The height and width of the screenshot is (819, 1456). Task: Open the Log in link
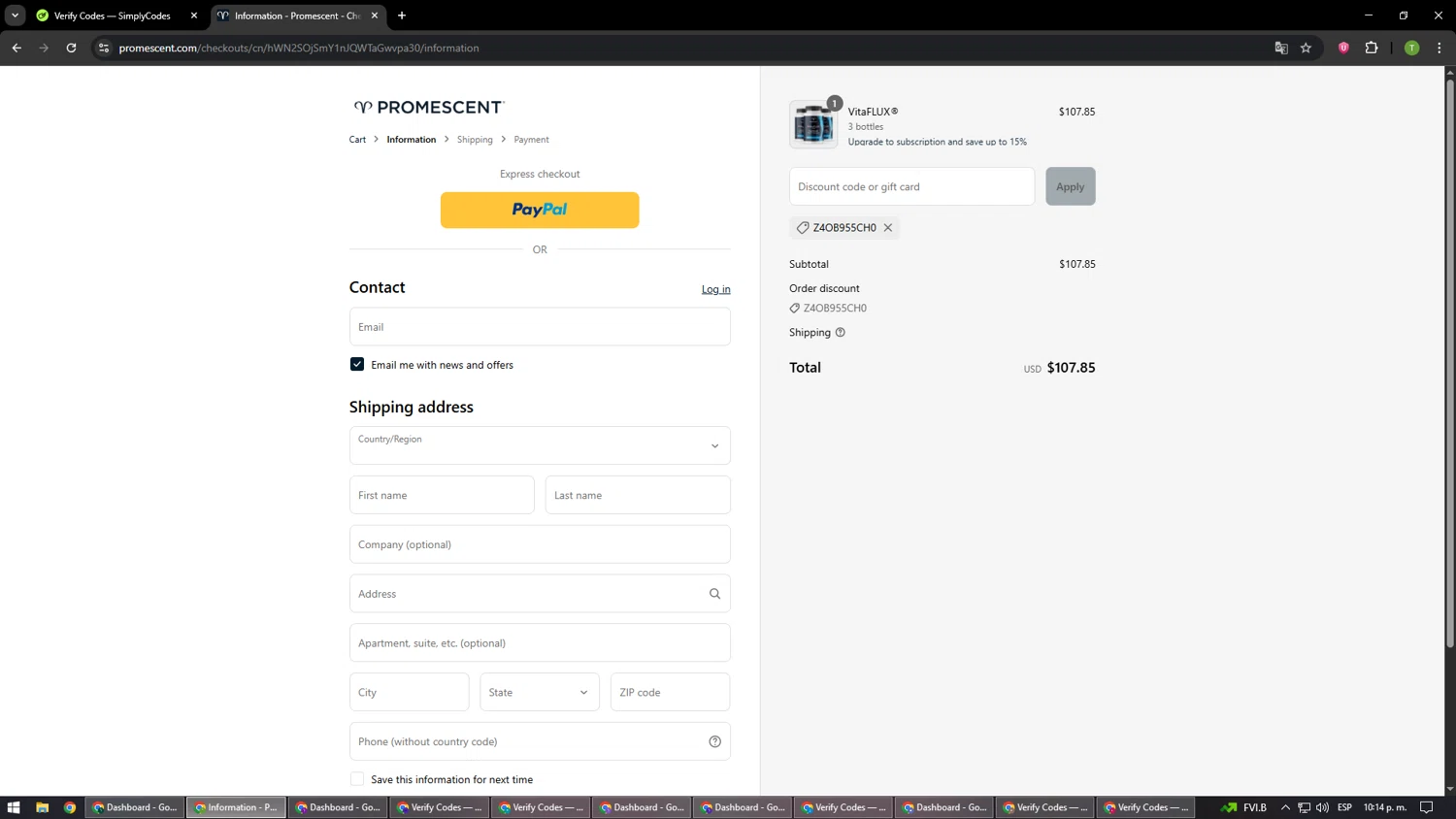[716, 289]
